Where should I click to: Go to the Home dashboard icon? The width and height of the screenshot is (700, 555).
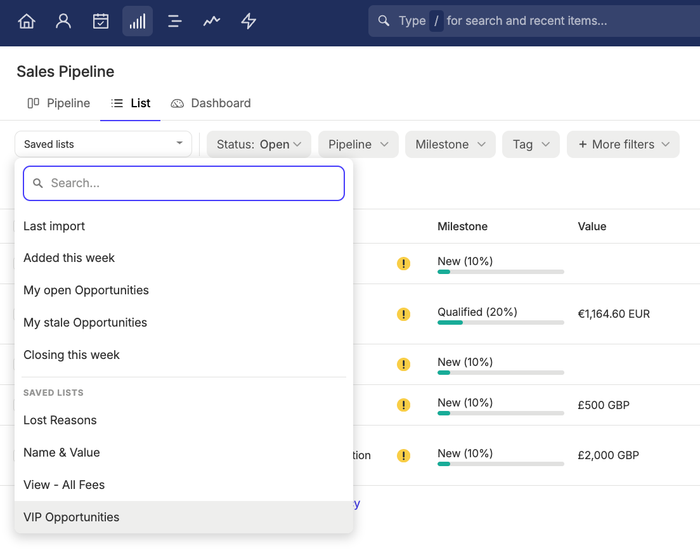(26, 21)
